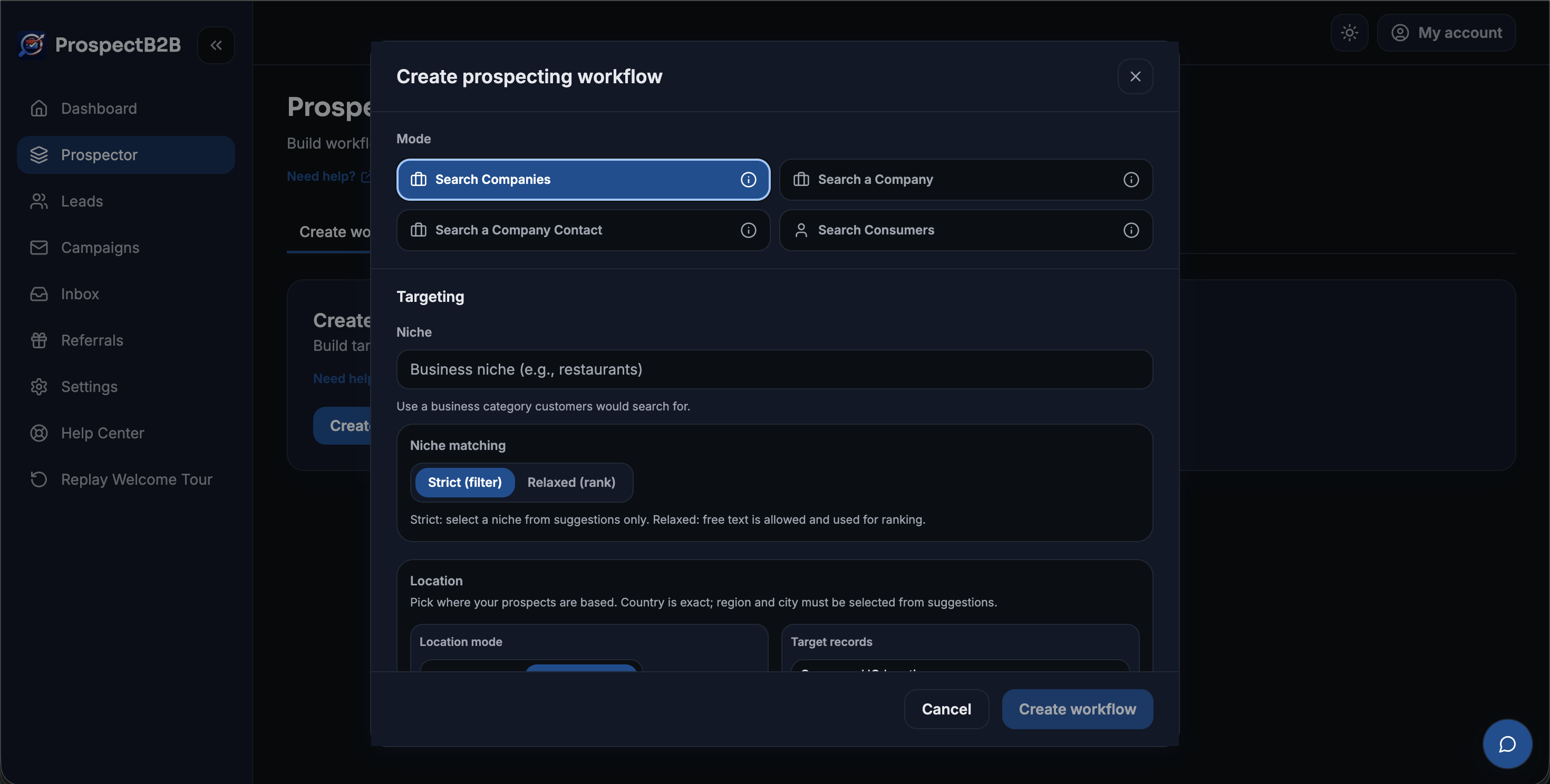Image resolution: width=1550 pixels, height=784 pixels.
Task: Toggle light theme with the sun icon
Action: pyautogui.click(x=1350, y=33)
